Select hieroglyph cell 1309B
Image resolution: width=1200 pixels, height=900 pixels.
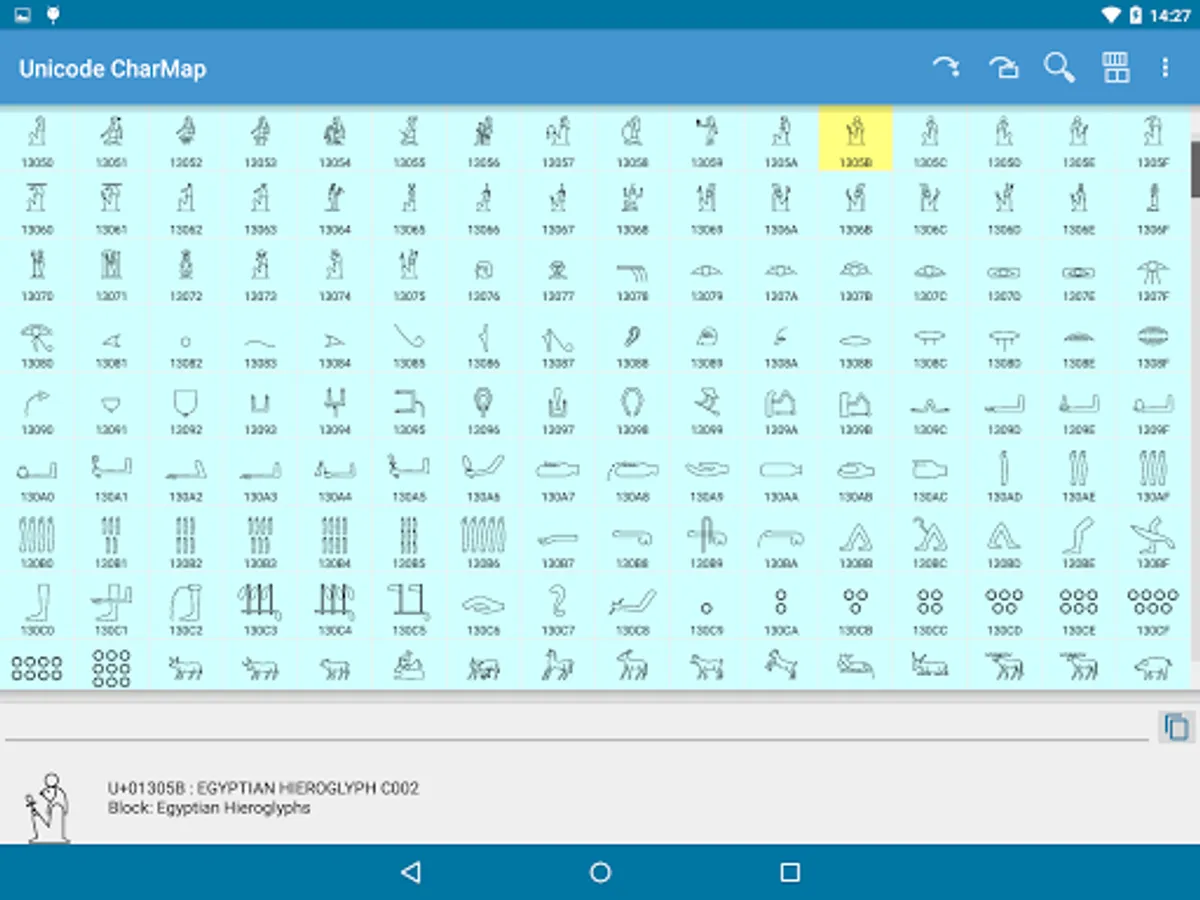click(856, 407)
